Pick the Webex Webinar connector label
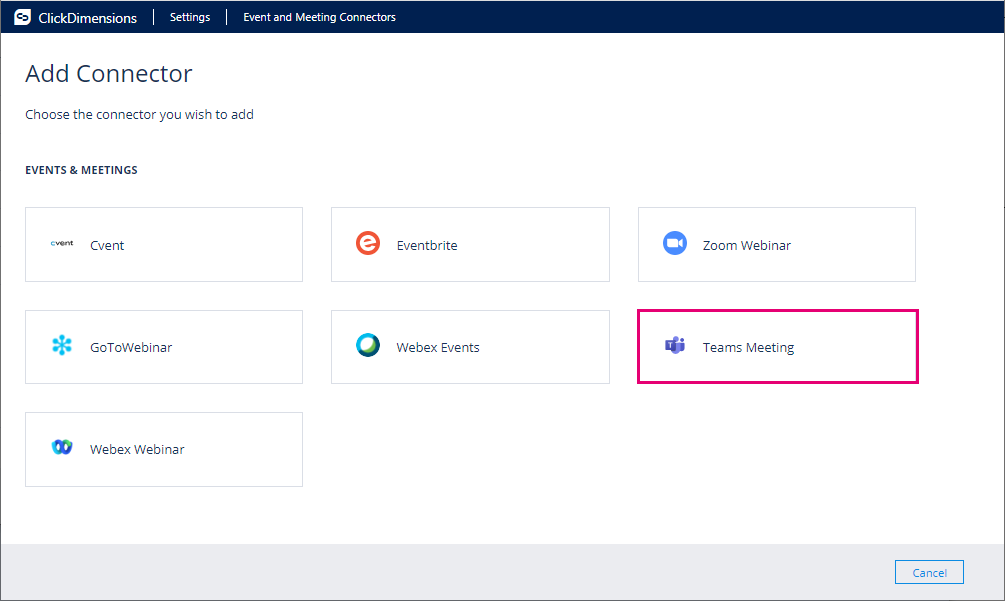Screen dimensions: 1005x601 pos(137,449)
